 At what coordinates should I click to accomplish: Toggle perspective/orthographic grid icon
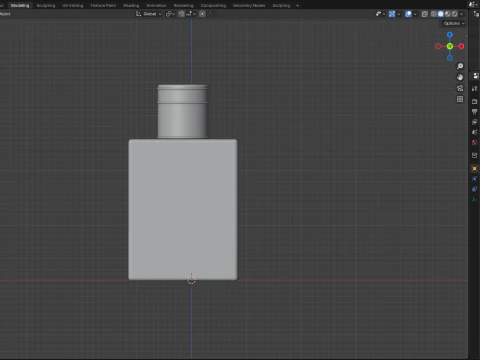(x=460, y=99)
